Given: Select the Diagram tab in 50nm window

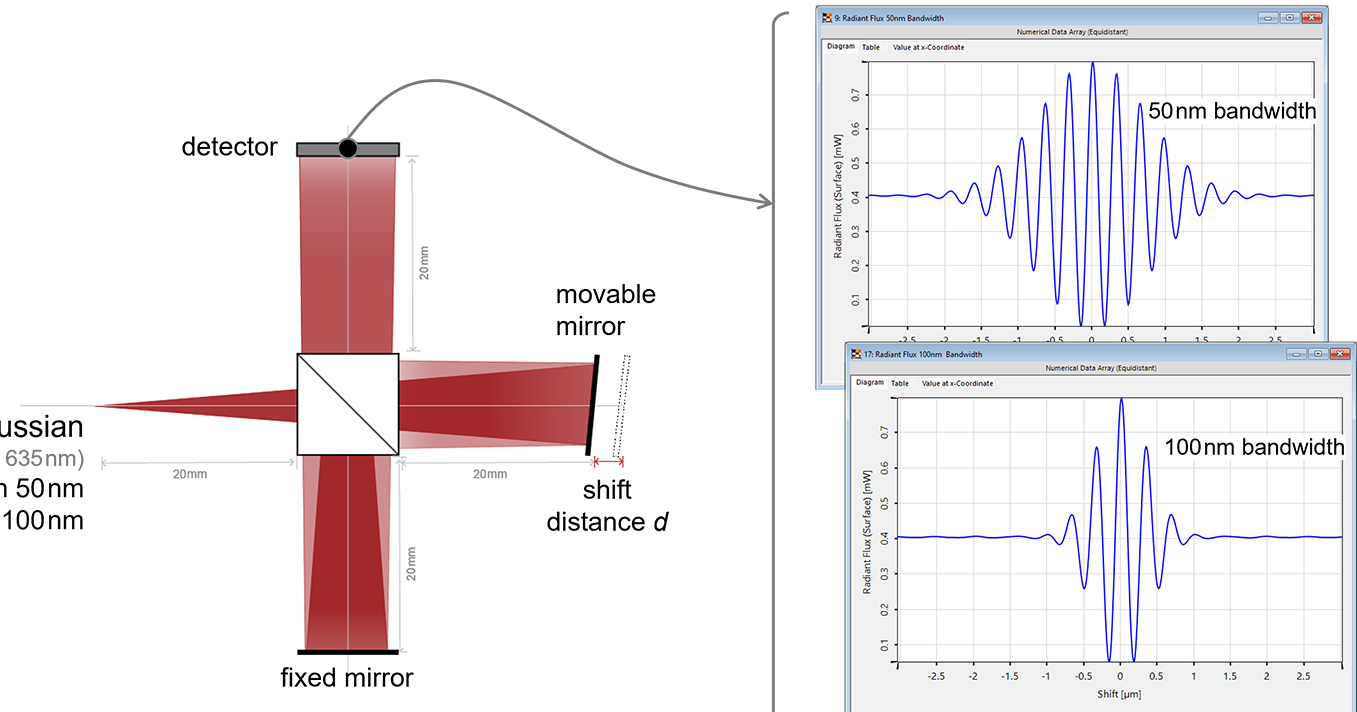Looking at the screenshot, I should [x=840, y=47].
